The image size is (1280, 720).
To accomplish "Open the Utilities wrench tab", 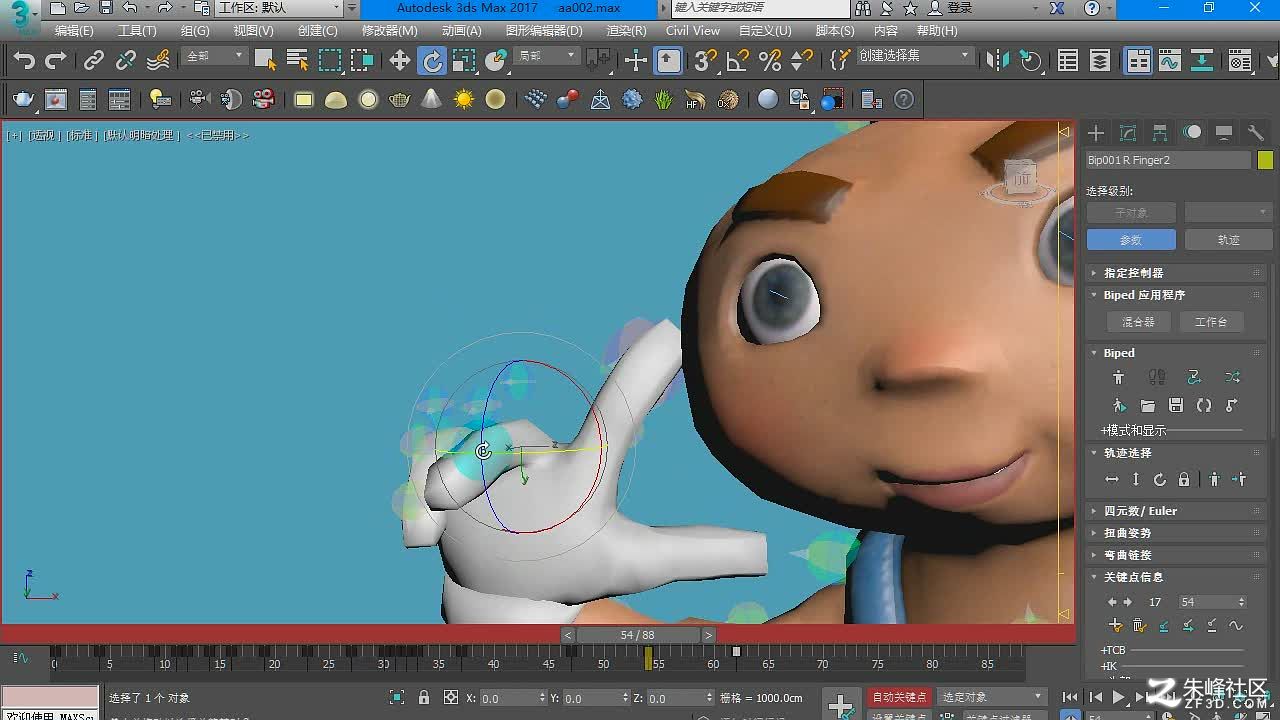I will point(1256,133).
